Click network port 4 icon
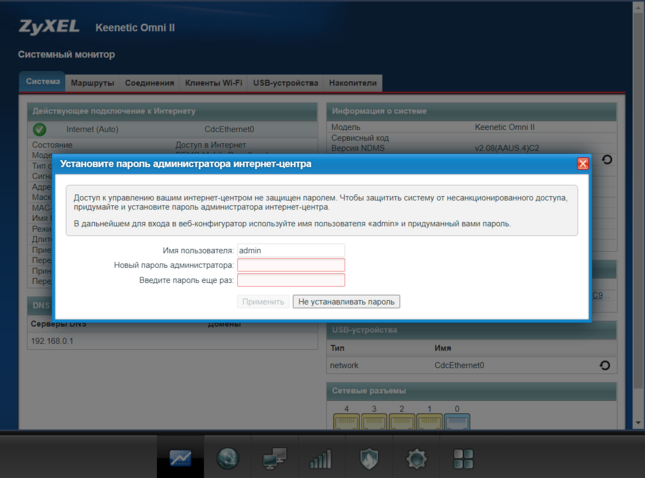This screenshot has width=645, height=478. pyautogui.click(x=346, y=421)
